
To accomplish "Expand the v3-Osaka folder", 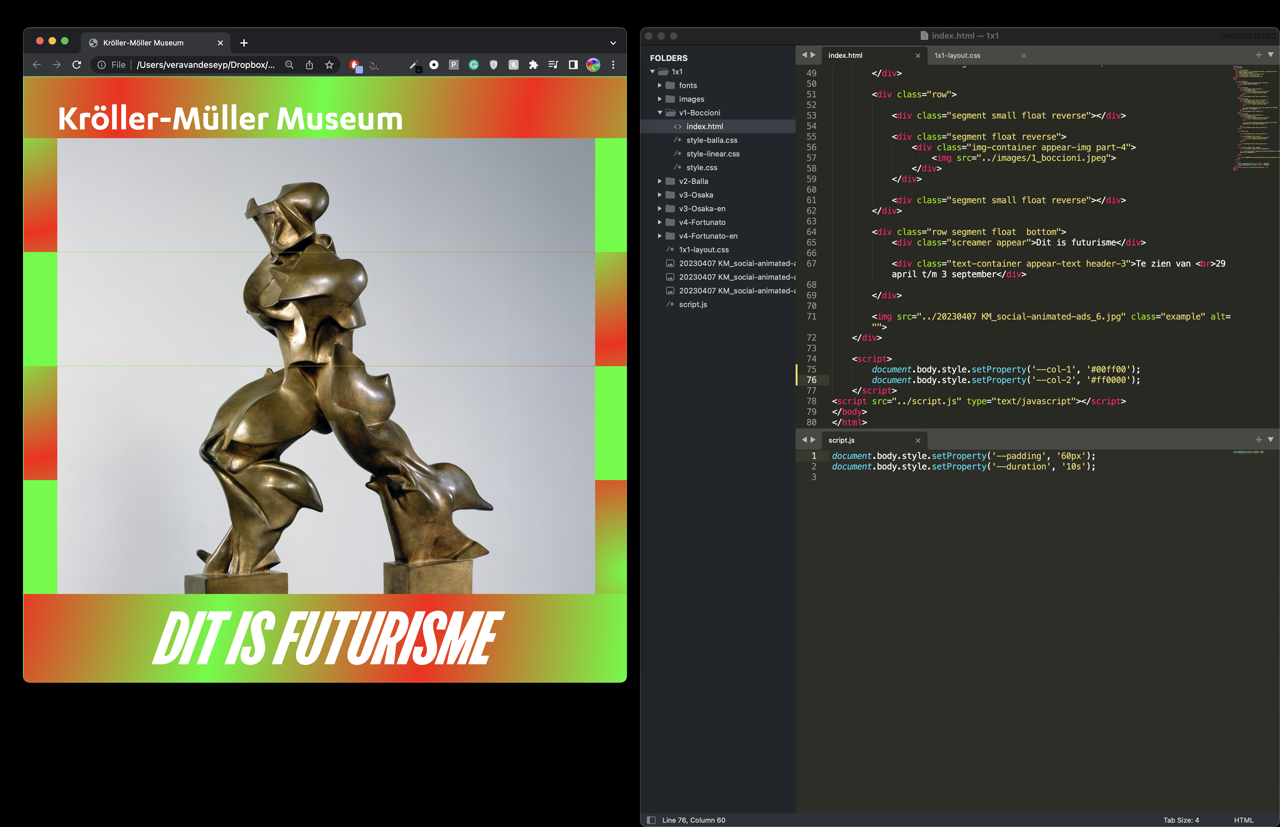I will tap(660, 195).
